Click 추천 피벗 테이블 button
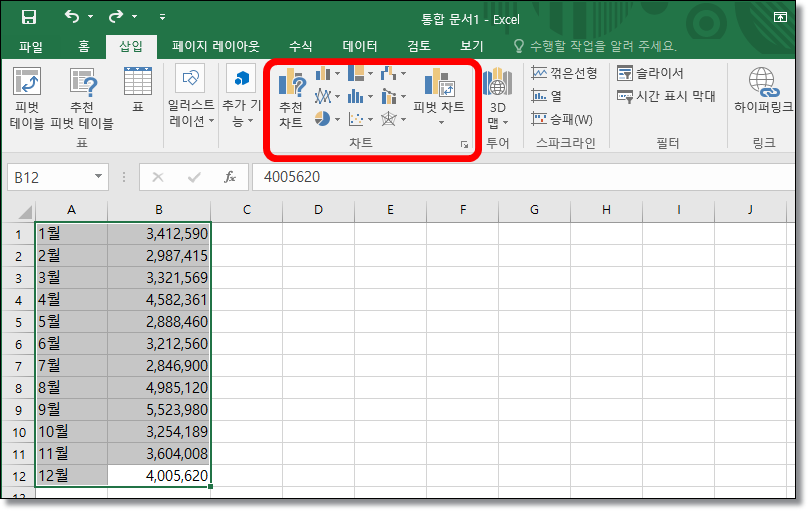Image resolution: width=808 pixels, height=526 pixels. pos(82,98)
